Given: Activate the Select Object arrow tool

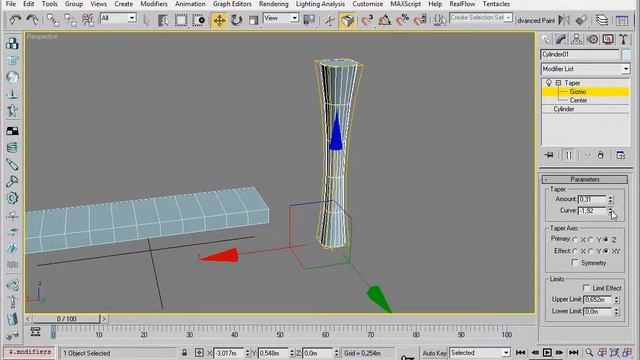Looking at the screenshot, I should [146, 20].
